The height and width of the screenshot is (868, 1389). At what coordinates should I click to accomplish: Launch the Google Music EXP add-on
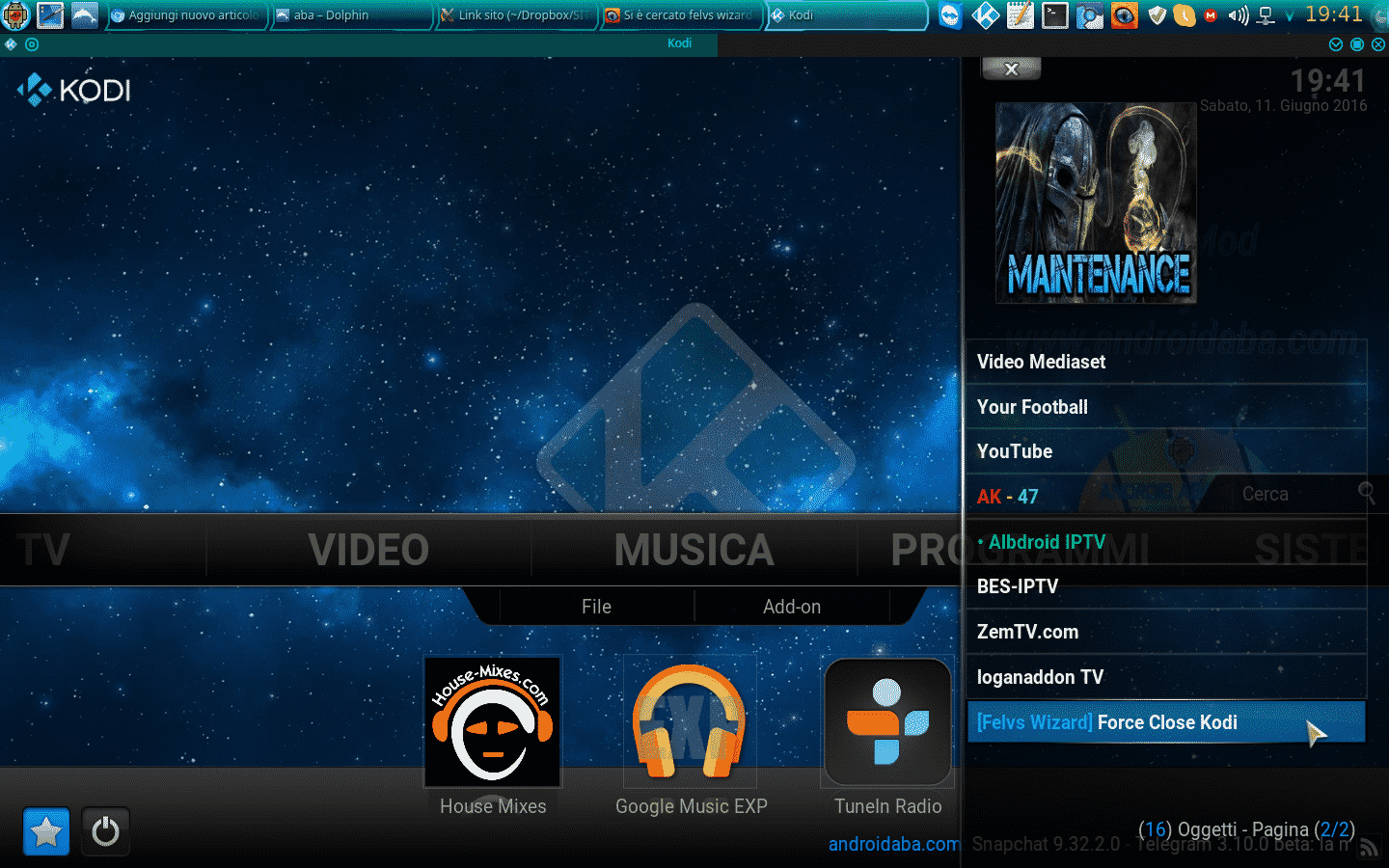[x=690, y=722]
